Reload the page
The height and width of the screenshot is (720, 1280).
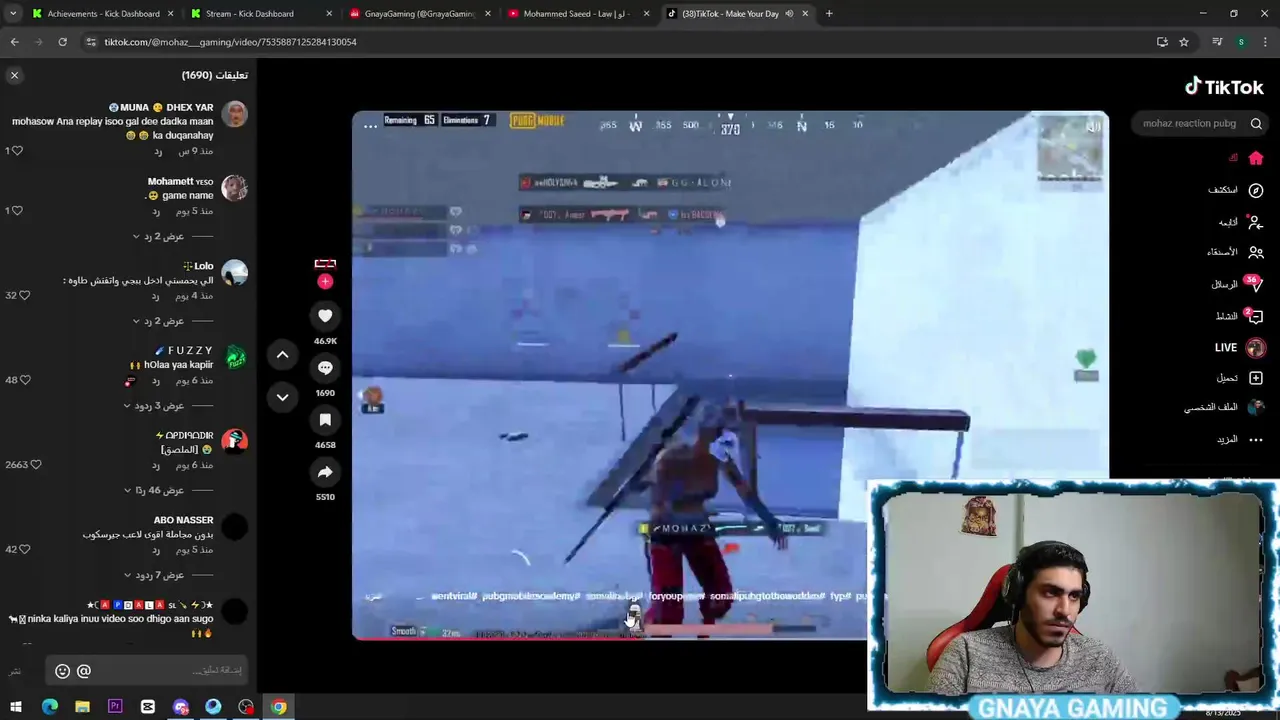pyautogui.click(x=62, y=42)
